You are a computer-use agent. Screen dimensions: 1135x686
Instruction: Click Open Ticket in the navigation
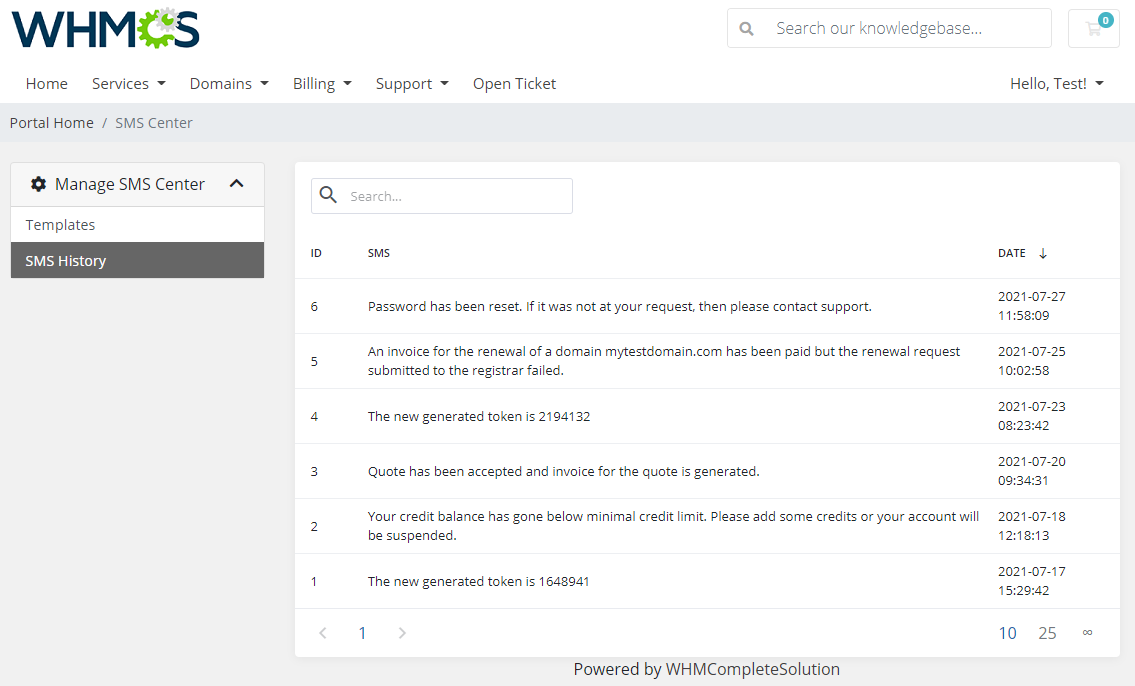[514, 83]
